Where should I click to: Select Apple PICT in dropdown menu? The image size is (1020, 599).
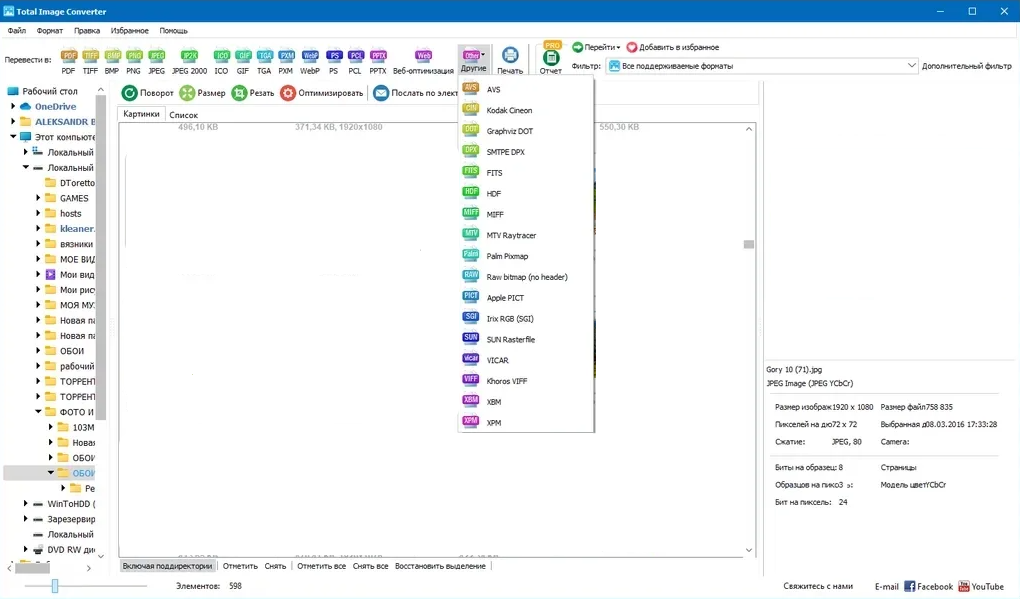pos(526,298)
